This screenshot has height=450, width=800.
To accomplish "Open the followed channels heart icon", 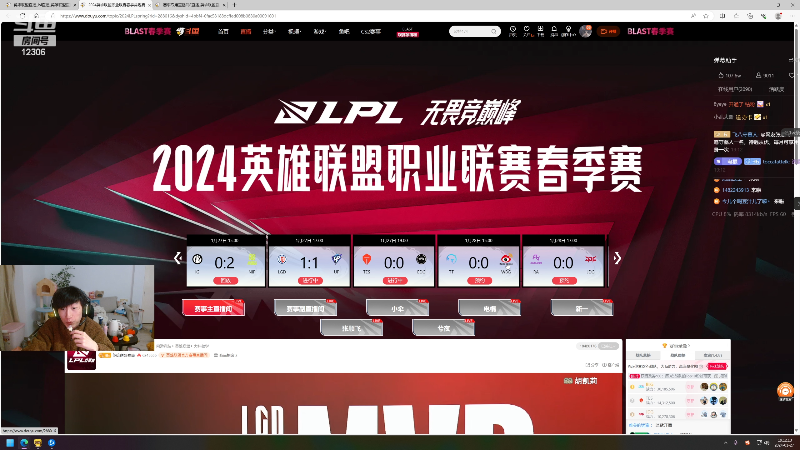I will coord(527,31).
